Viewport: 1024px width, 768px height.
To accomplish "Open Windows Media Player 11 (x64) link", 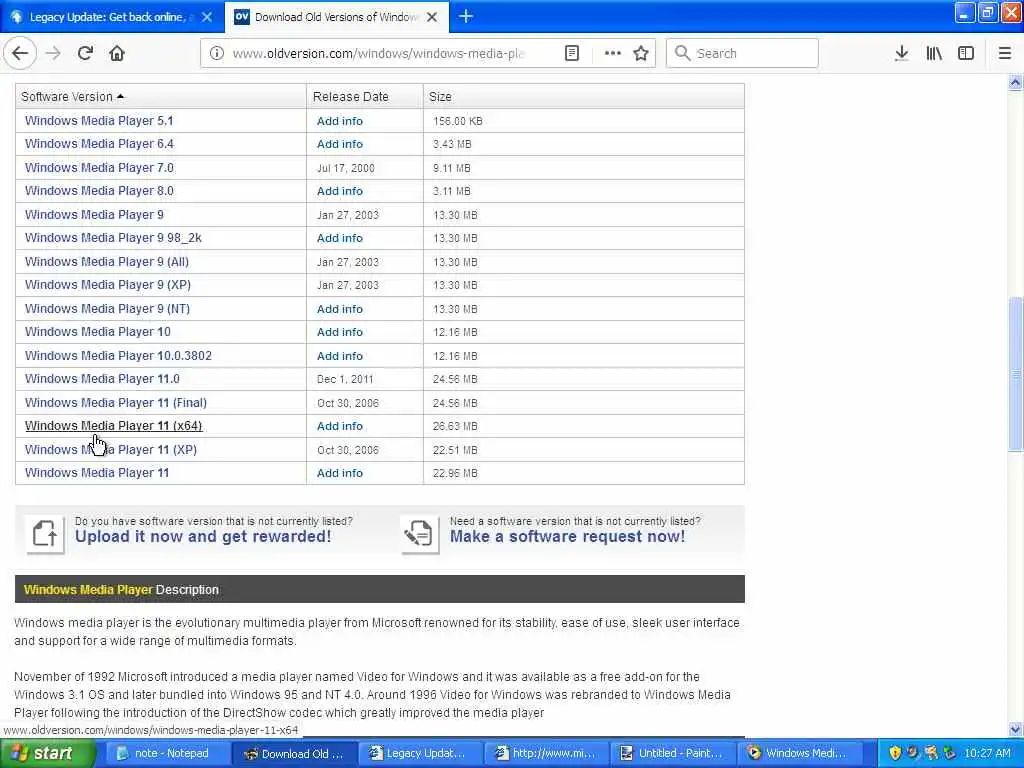I will coord(114,426).
